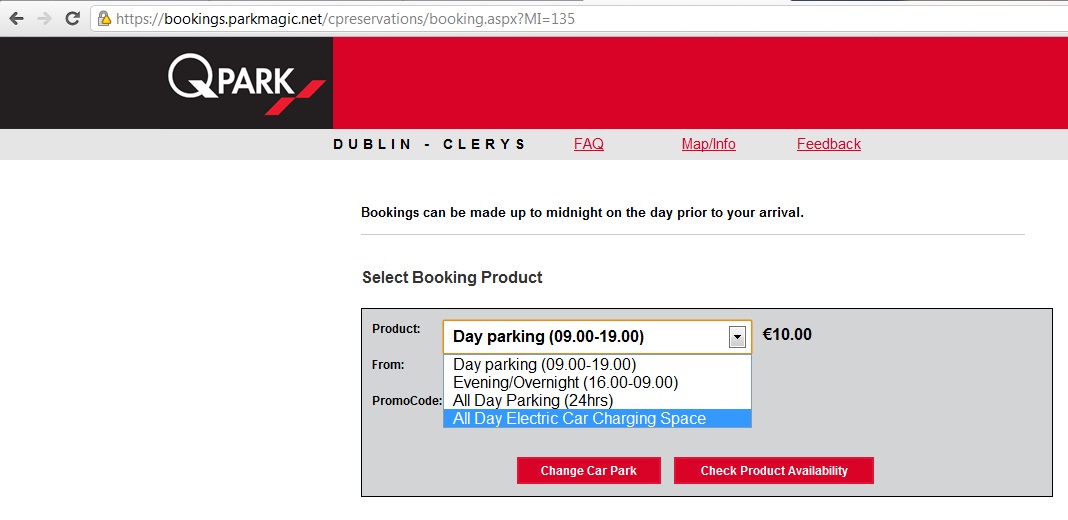Reload the booking page

[72, 18]
